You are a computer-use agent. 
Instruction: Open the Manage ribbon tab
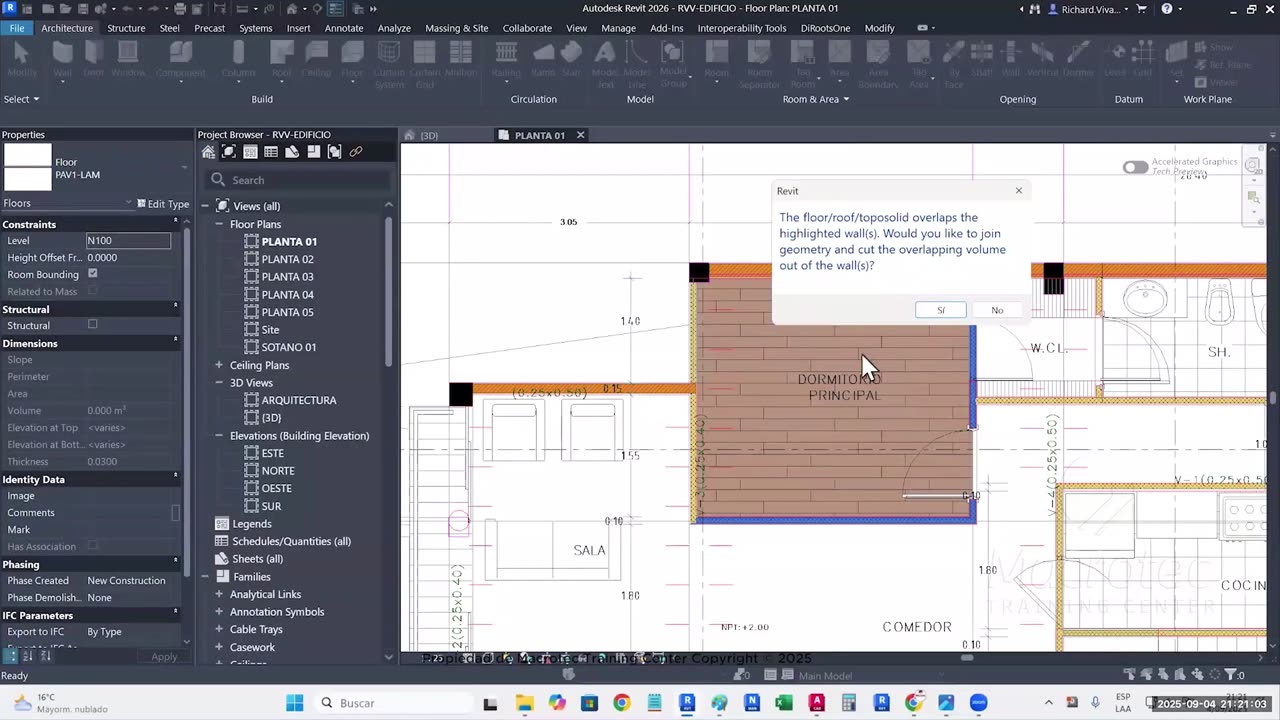[618, 28]
